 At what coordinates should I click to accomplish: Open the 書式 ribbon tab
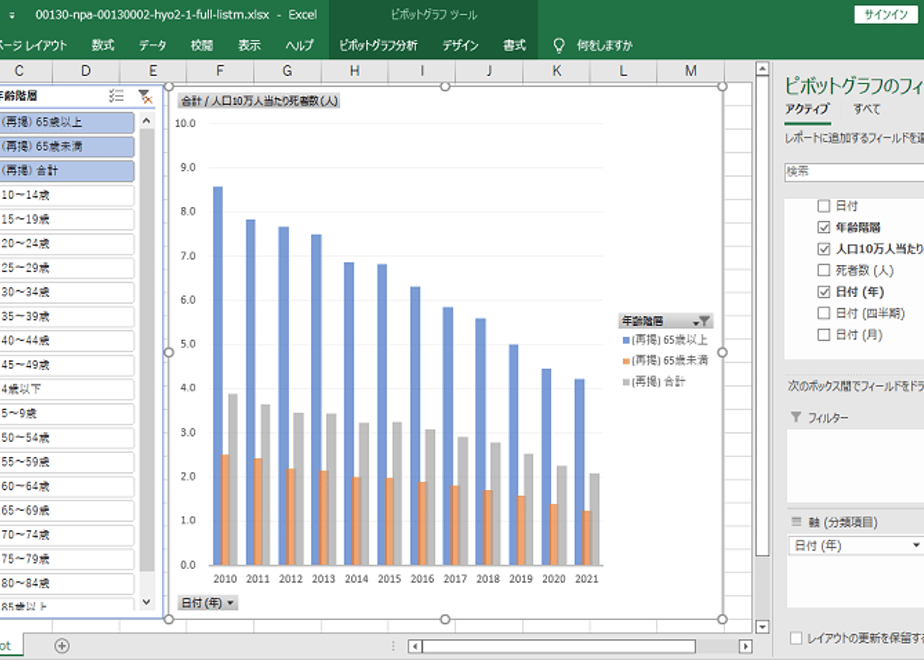click(514, 45)
